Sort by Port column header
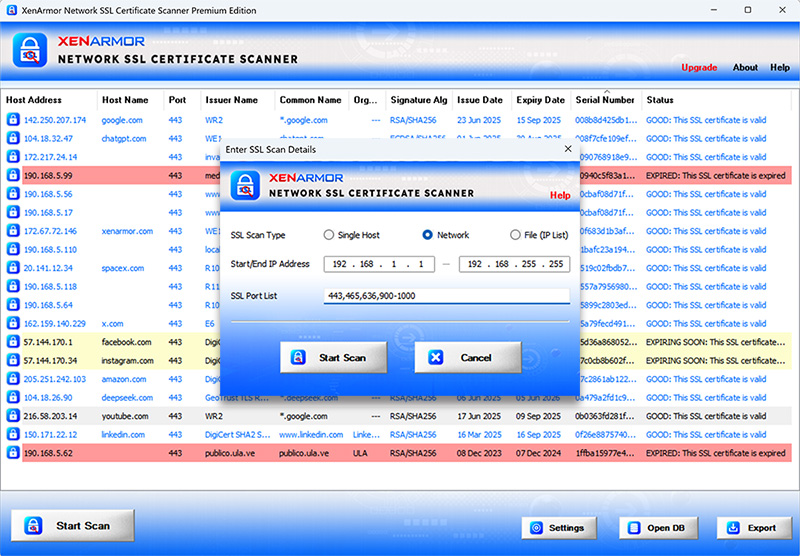 click(x=182, y=100)
